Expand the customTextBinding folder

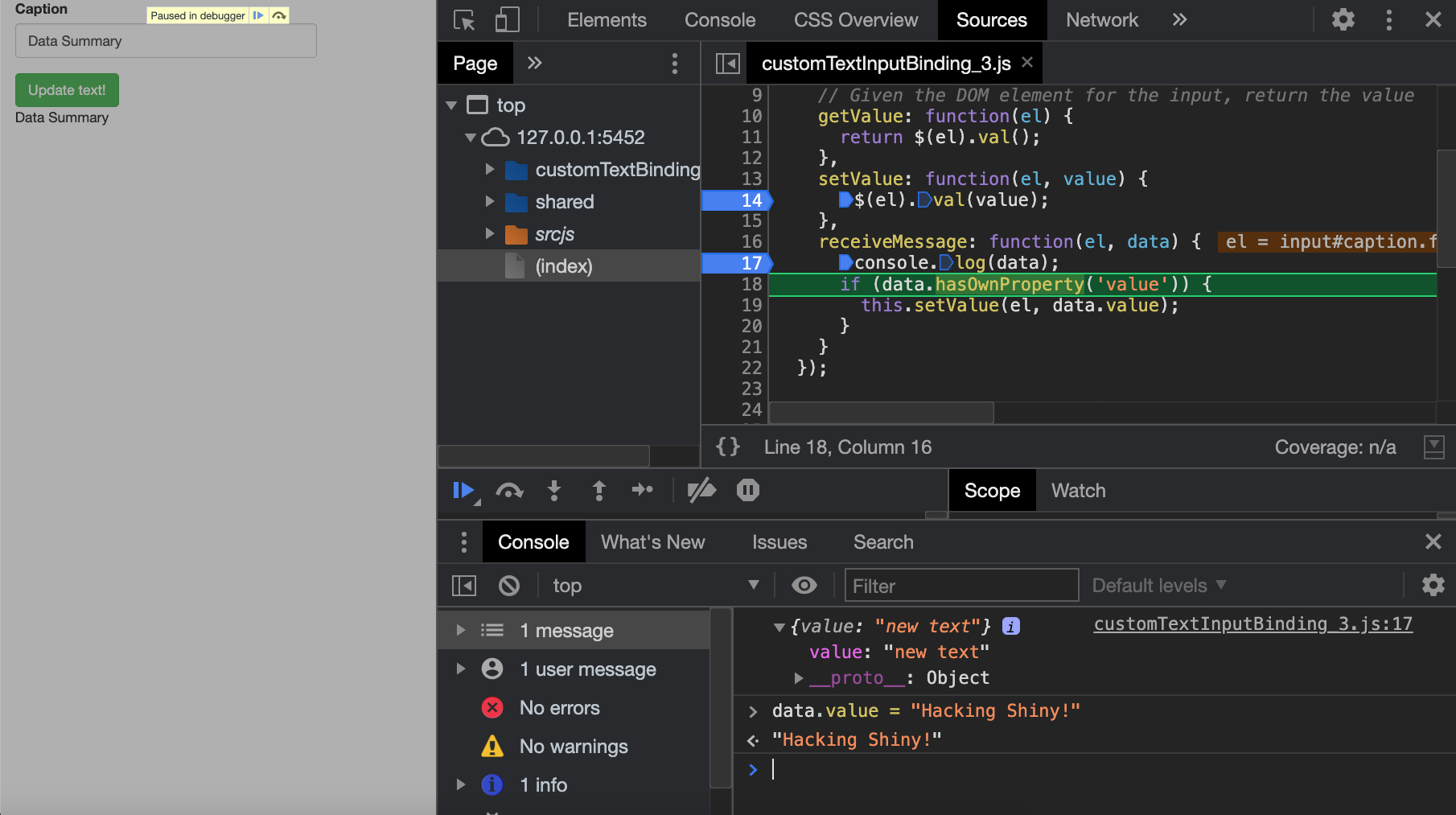pos(489,170)
